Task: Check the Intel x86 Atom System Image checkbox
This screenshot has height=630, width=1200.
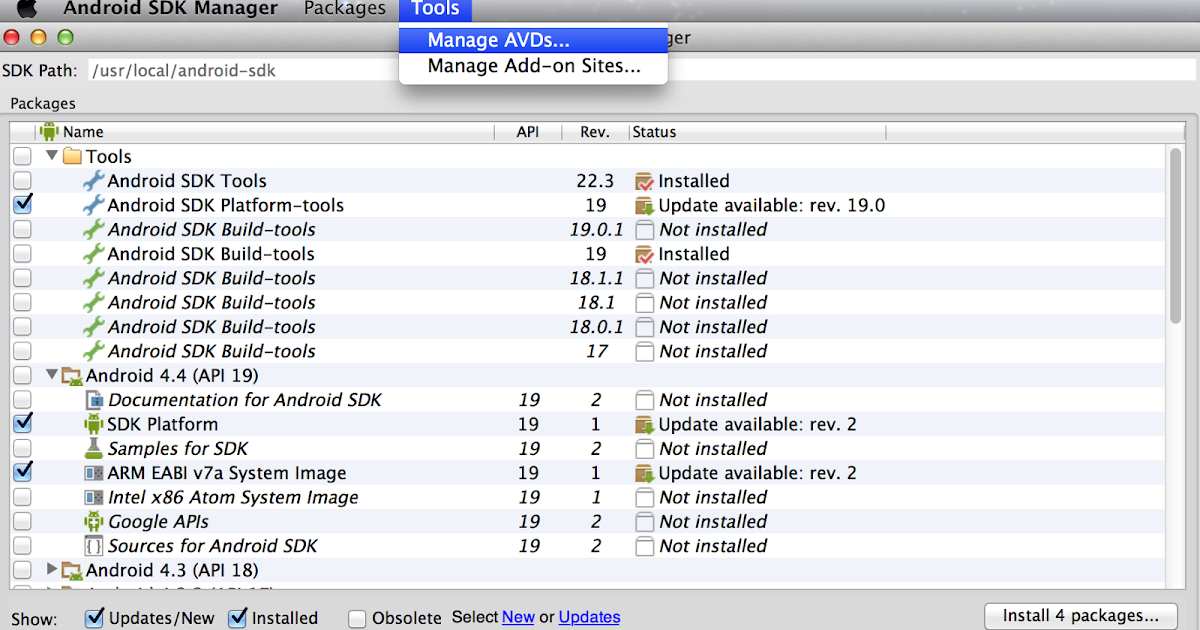Action: (22, 497)
